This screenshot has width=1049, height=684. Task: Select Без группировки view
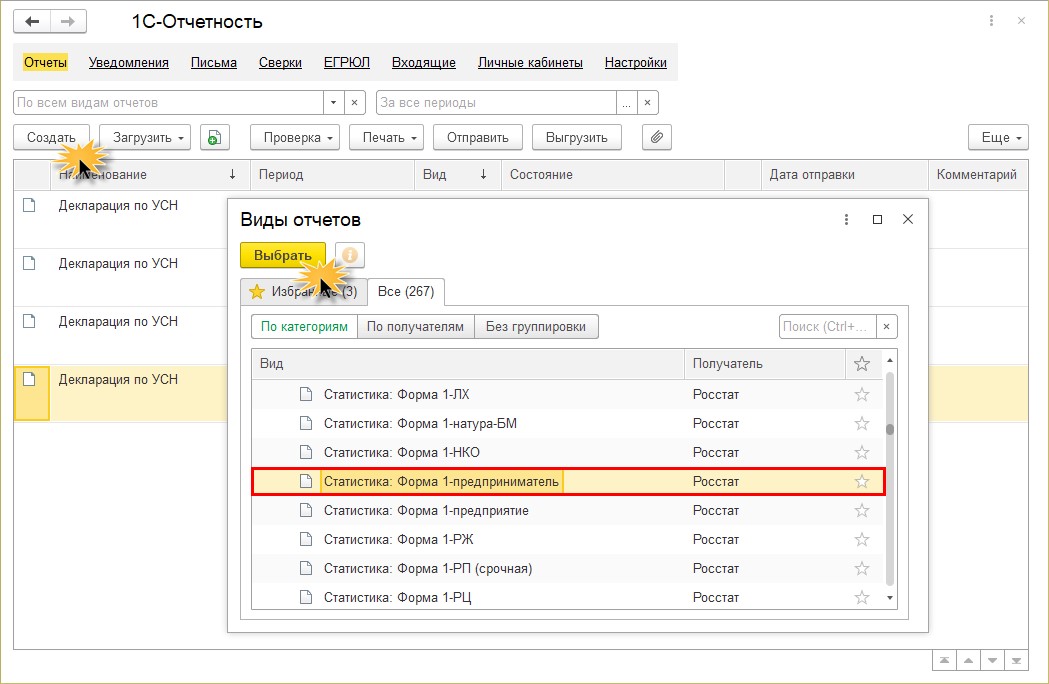536,327
